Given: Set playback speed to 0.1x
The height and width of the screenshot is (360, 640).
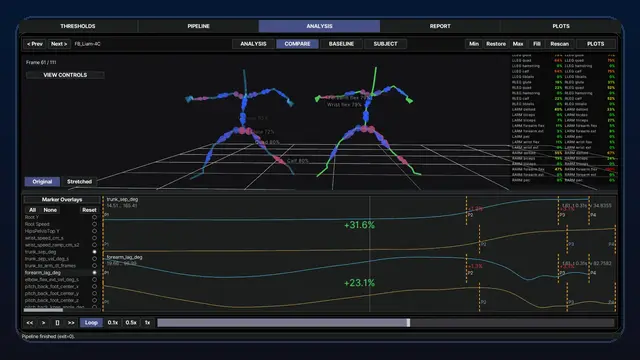Looking at the screenshot, I should point(113,322).
